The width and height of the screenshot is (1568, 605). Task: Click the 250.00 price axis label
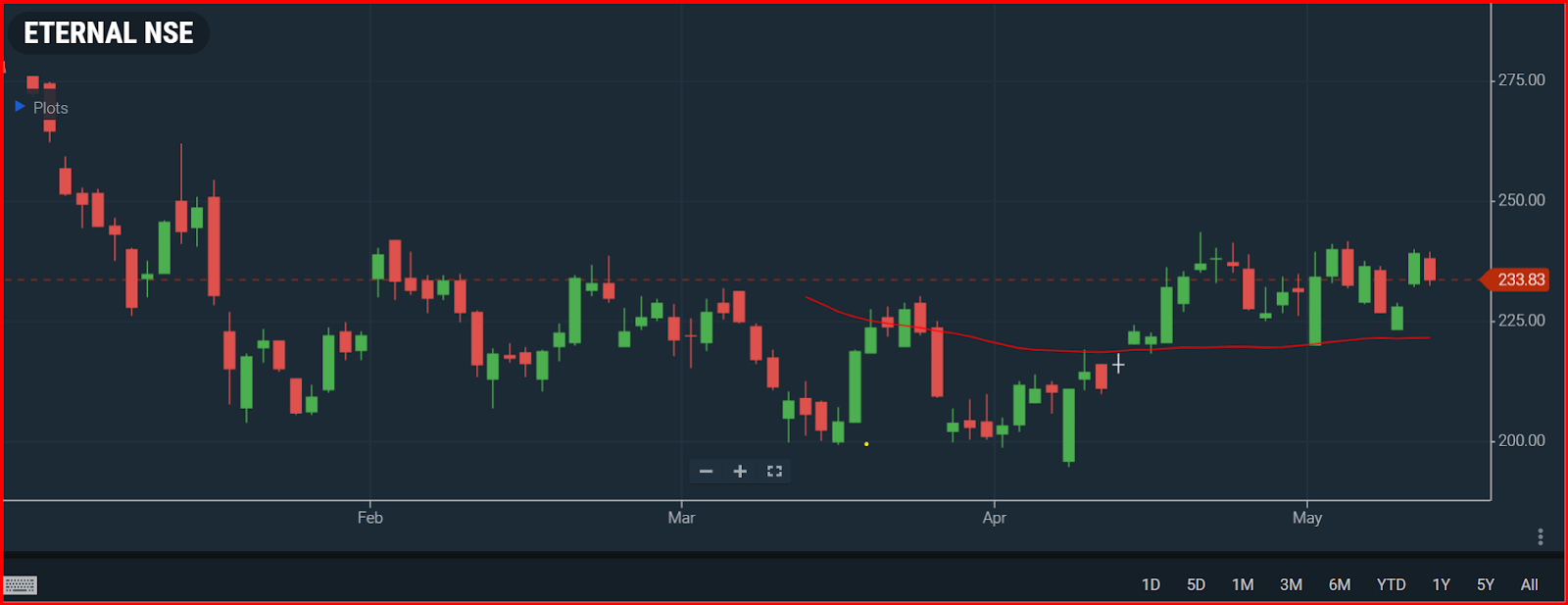1521,200
